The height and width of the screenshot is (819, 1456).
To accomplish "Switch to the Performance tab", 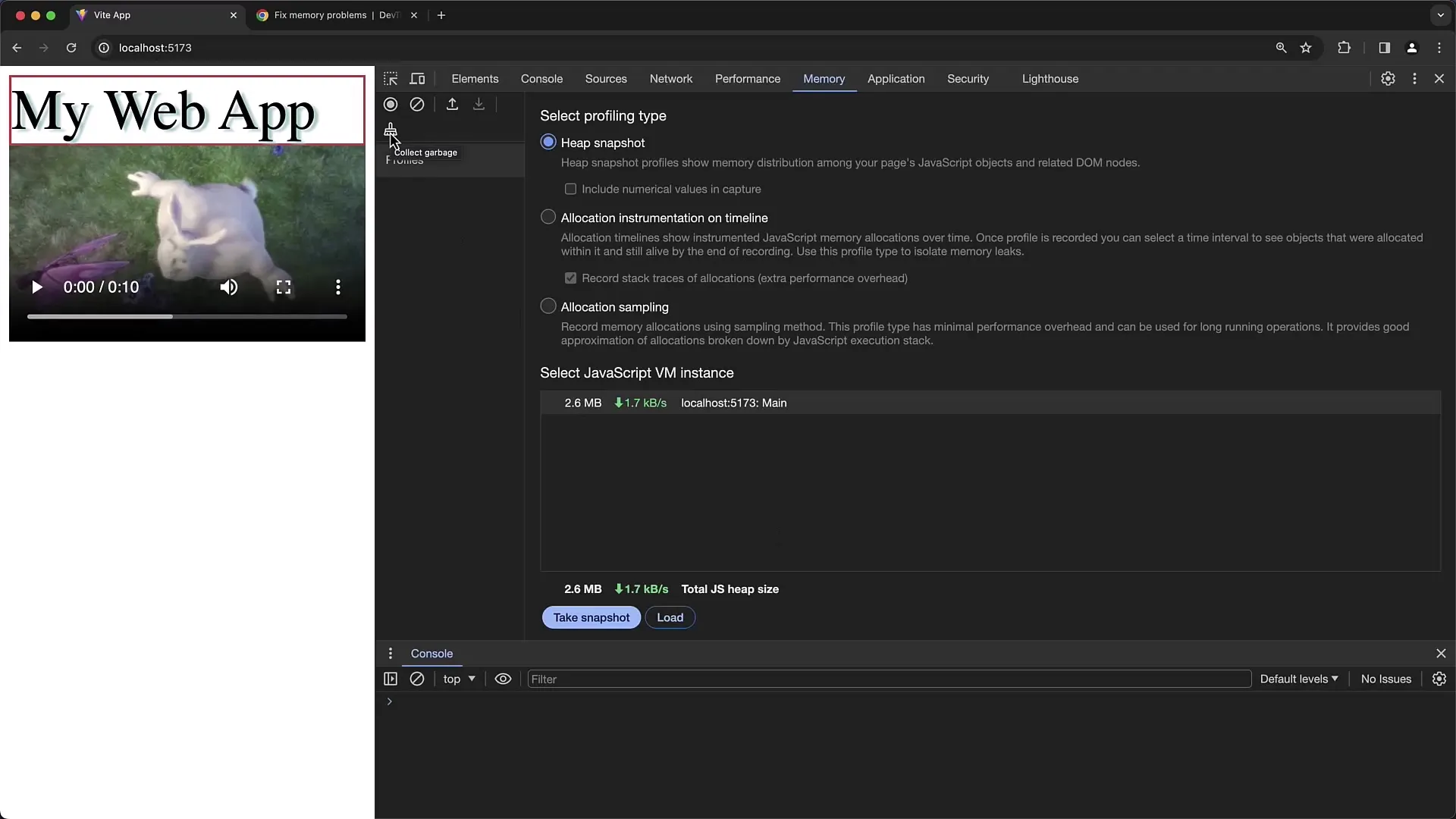I will pyautogui.click(x=747, y=78).
